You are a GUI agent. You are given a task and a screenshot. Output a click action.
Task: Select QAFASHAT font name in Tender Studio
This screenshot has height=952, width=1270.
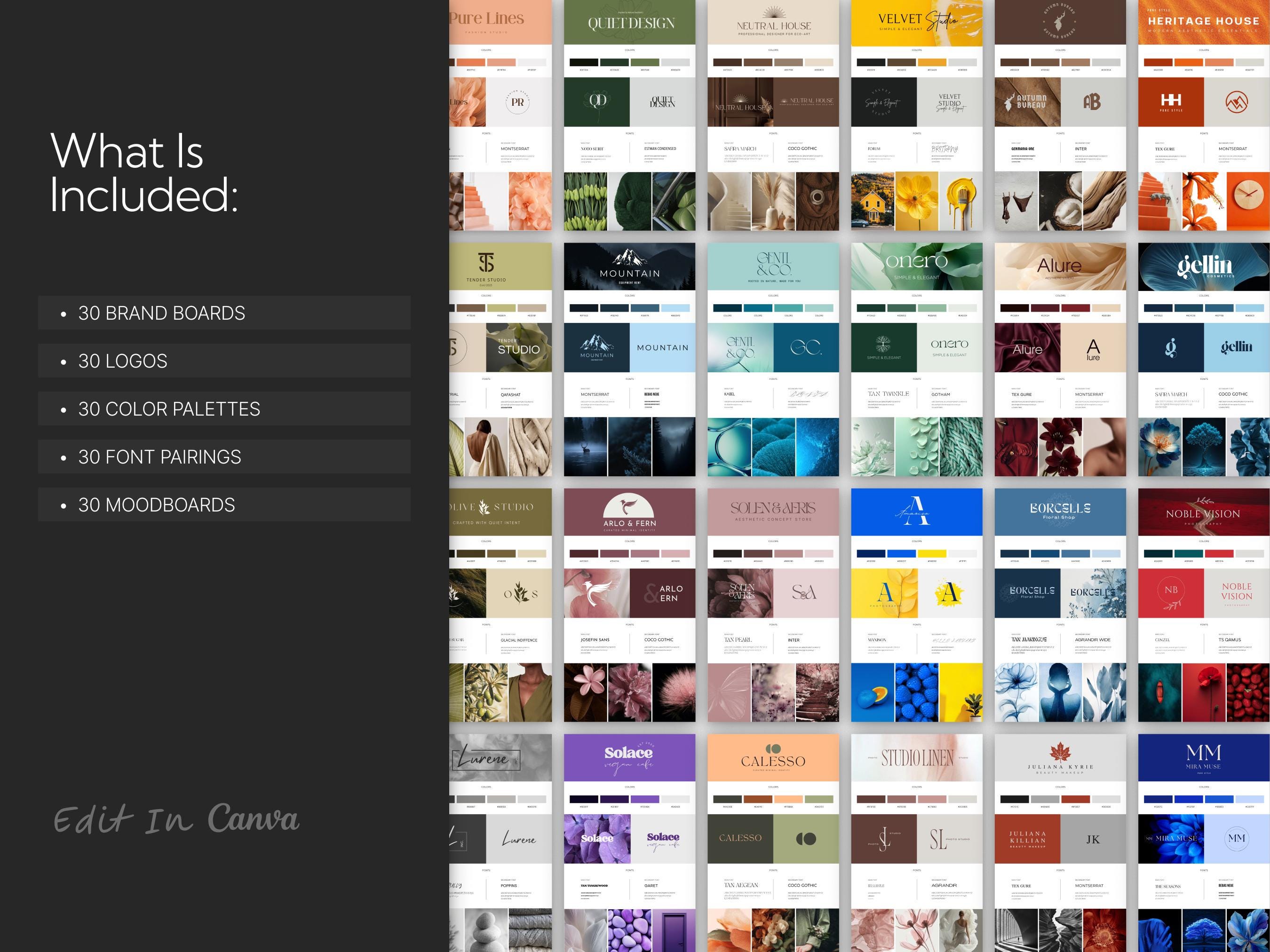coord(510,395)
